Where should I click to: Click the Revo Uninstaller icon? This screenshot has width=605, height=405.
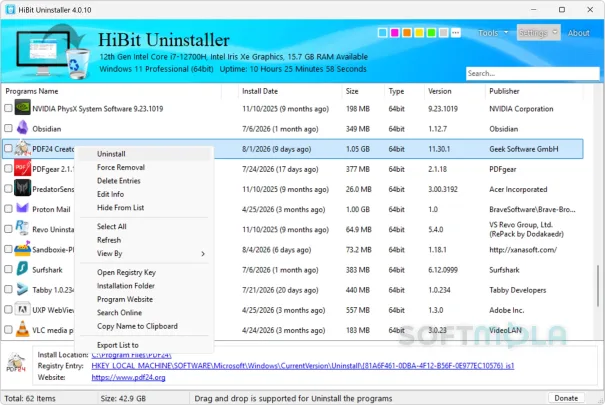22,228
